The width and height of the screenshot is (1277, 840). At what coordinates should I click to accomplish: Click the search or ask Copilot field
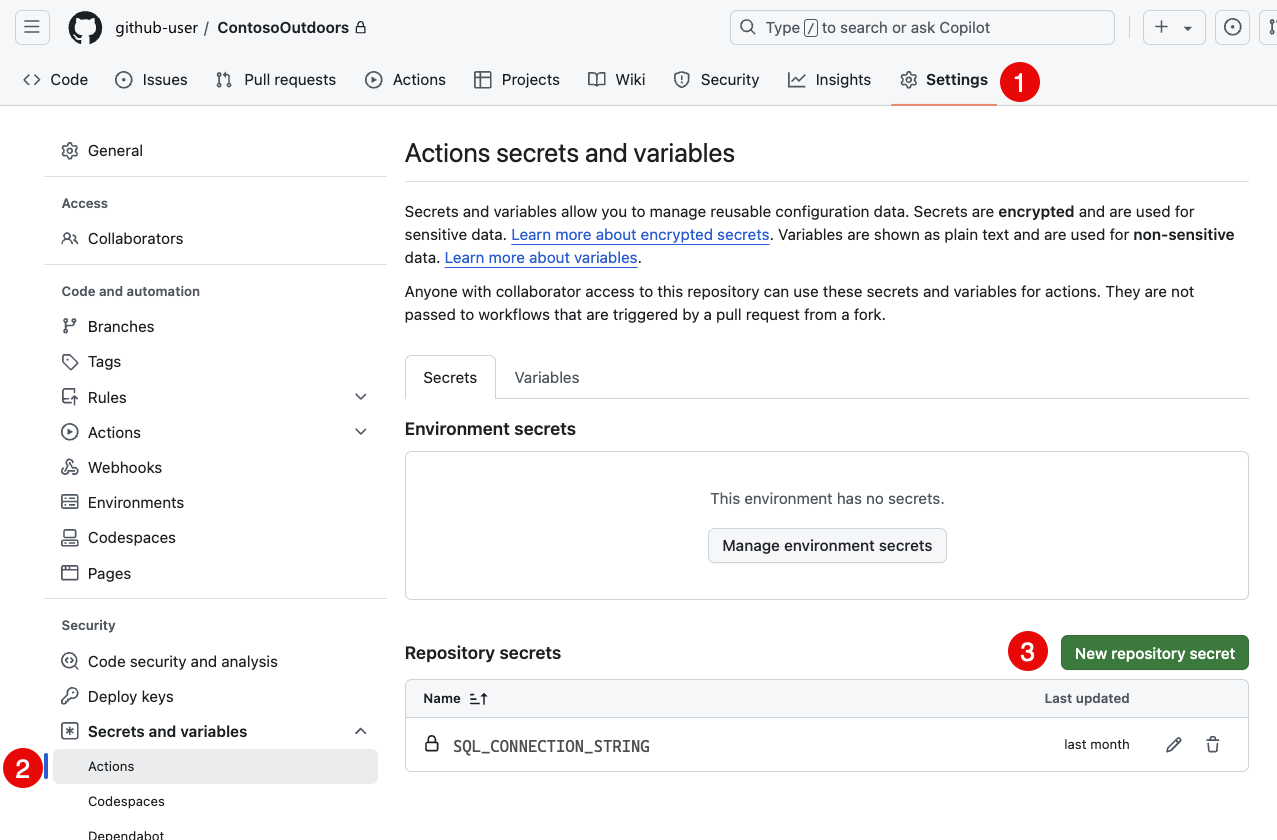pyautogui.click(x=920, y=27)
